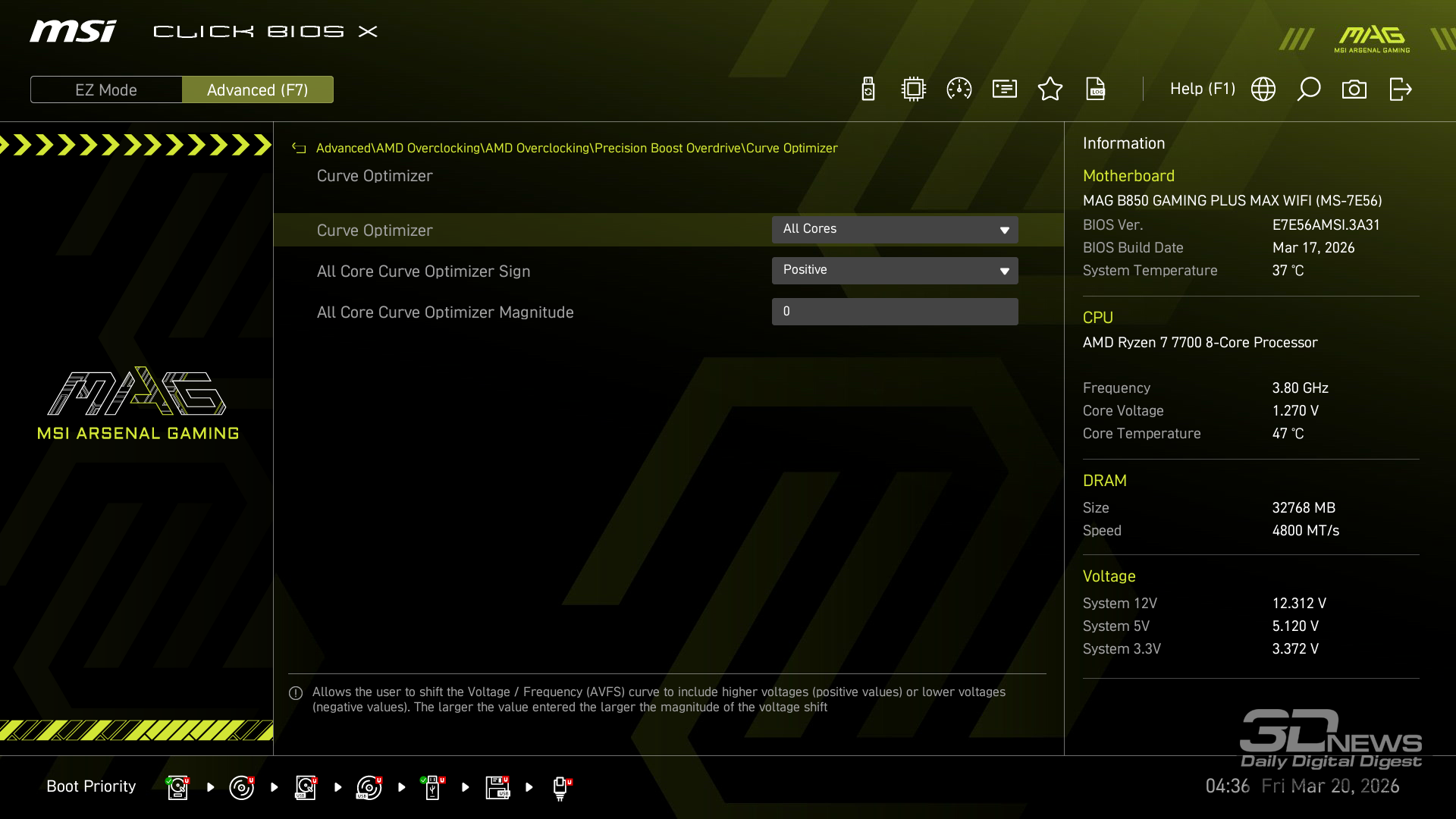Open M-Flash USB update icon
Screen dimensions: 1456x819
click(868, 89)
